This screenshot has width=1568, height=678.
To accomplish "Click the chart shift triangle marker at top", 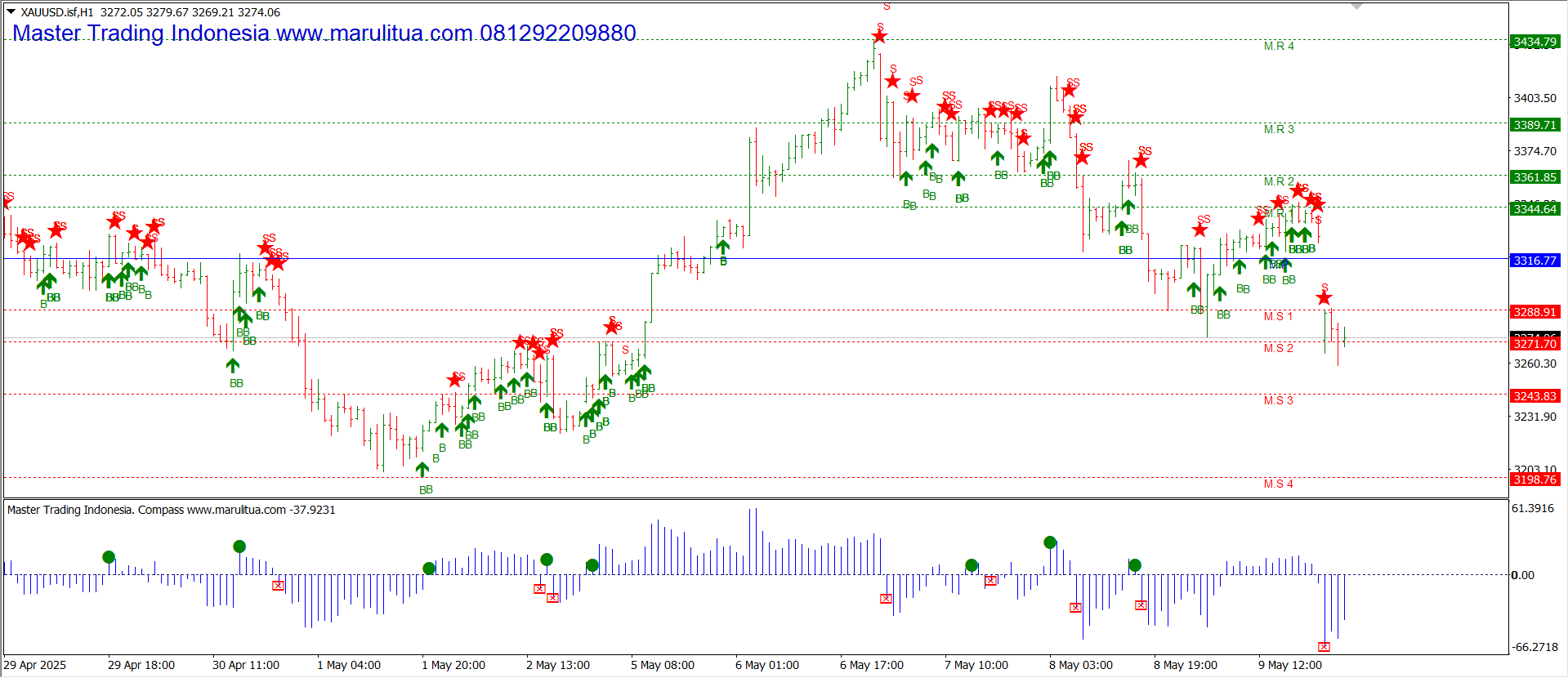I will coord(1357,7).
